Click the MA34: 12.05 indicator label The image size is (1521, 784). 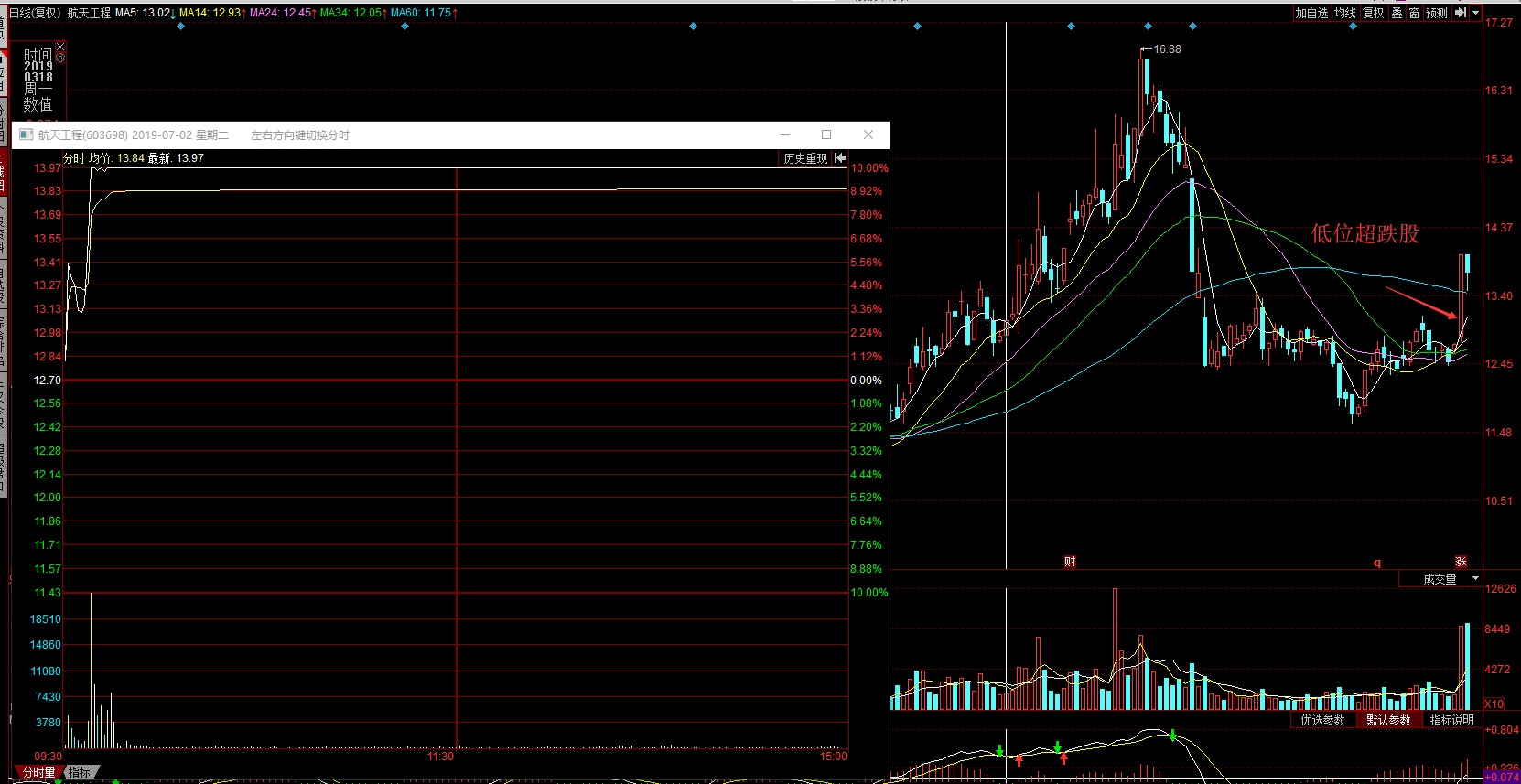coord(353,13)
